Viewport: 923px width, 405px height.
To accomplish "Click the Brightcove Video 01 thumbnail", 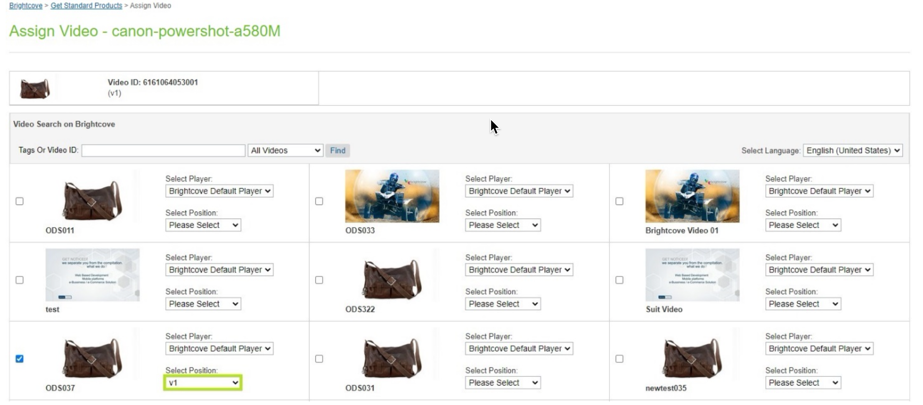I will click(x=692, y=196).
